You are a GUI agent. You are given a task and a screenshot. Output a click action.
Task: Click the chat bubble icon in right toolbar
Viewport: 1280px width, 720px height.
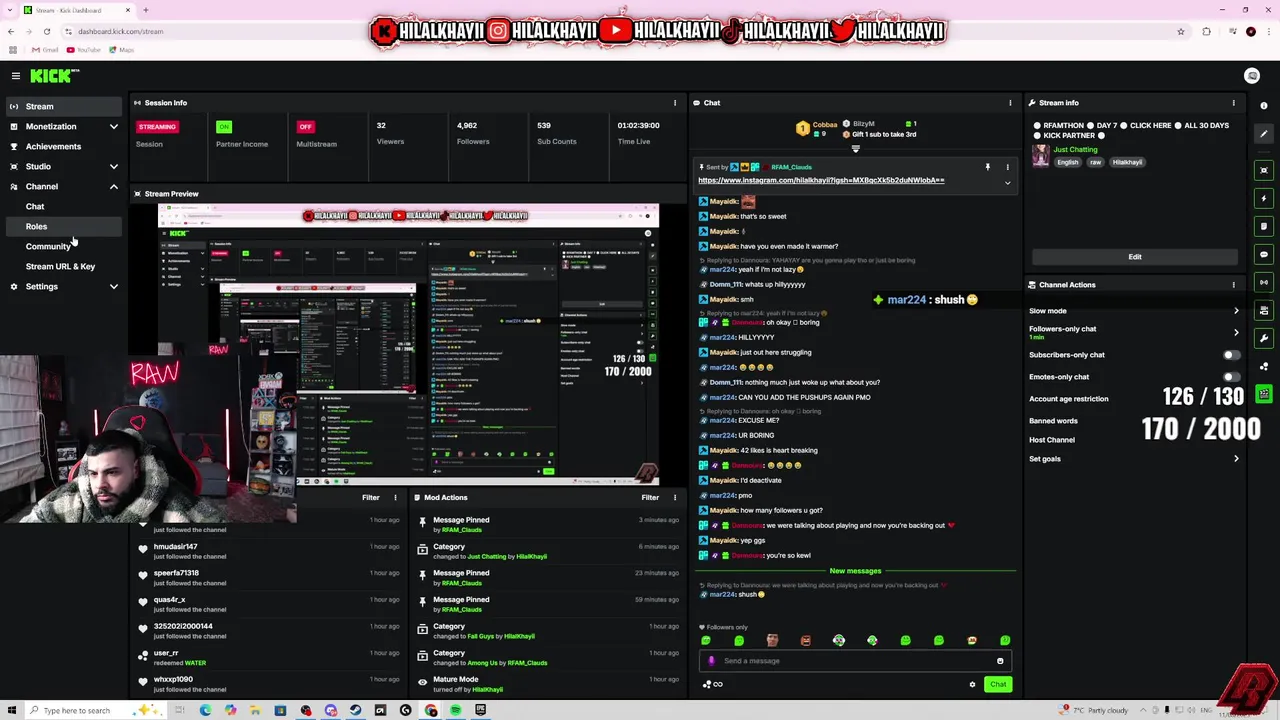[x=1265, y=254]
